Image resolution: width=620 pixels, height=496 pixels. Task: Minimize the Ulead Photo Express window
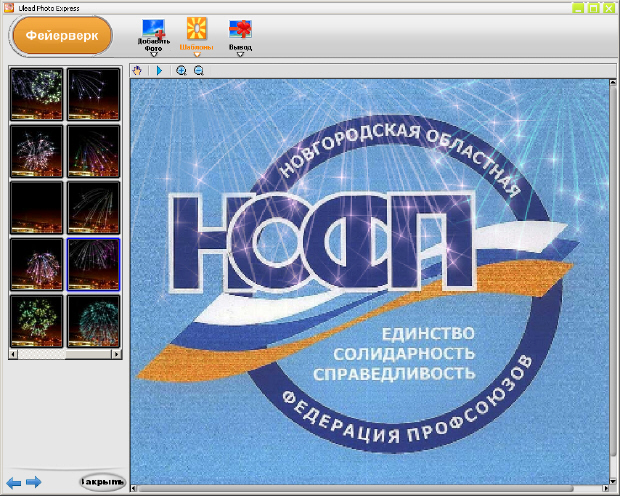pos(578,8)
